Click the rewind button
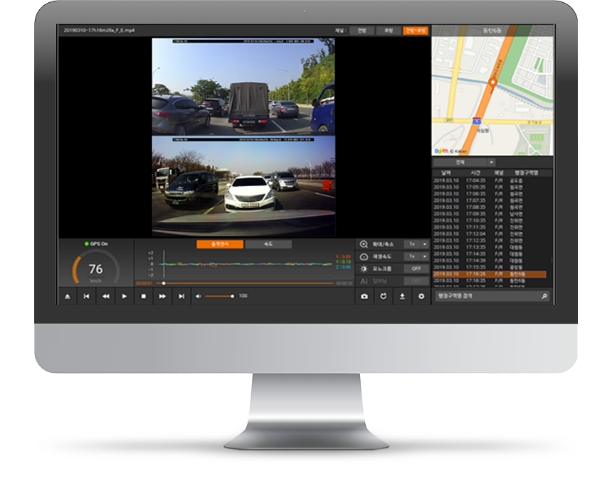The width and height of the screenshot is (612, 483). pyautogui.click(x=105, y=297)
